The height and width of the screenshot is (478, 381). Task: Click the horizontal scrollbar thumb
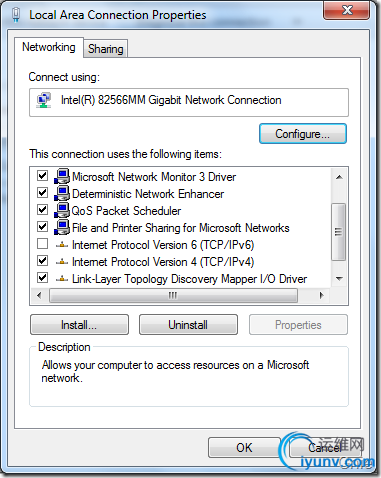click(x=173, y=296)
